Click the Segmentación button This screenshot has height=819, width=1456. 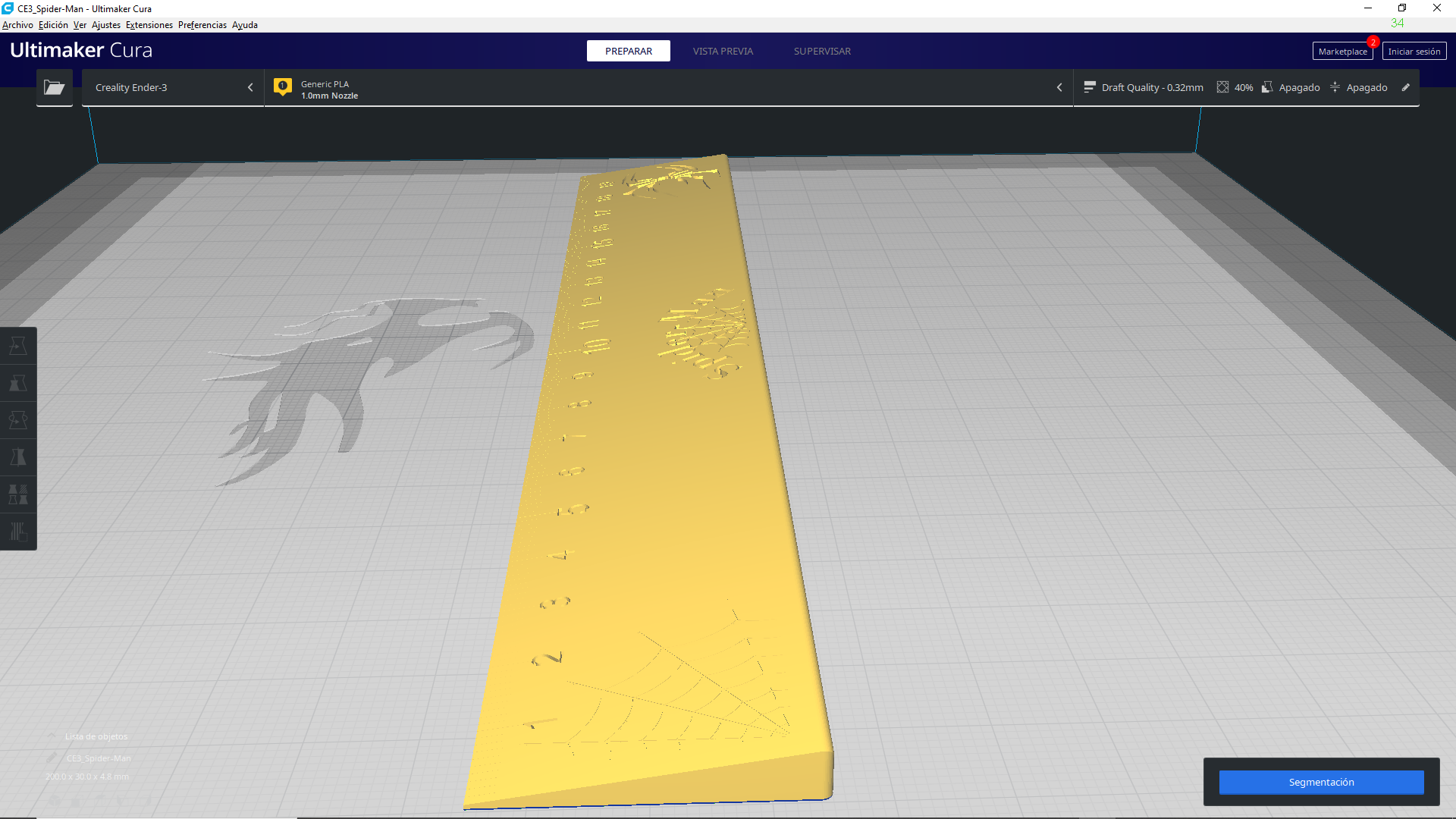tap(1321, 782)
